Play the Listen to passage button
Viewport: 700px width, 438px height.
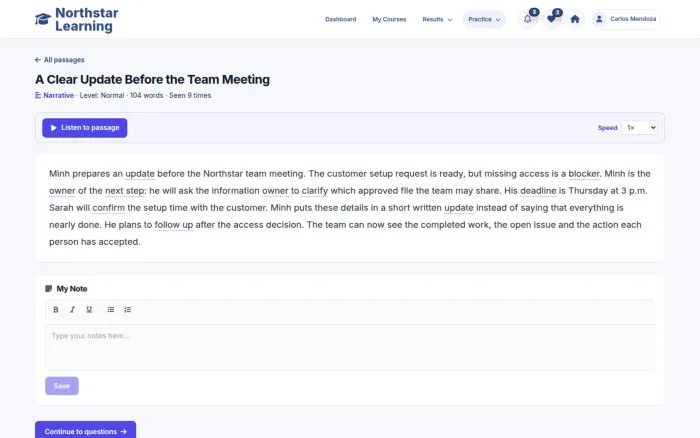(x=85, y=128)
